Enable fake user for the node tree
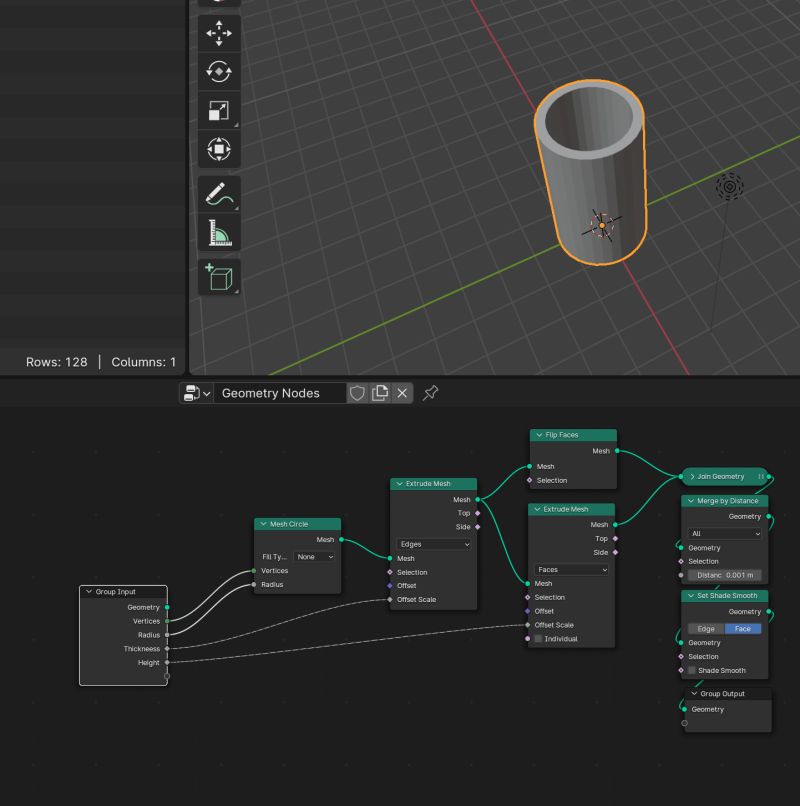 coord(357,393)
